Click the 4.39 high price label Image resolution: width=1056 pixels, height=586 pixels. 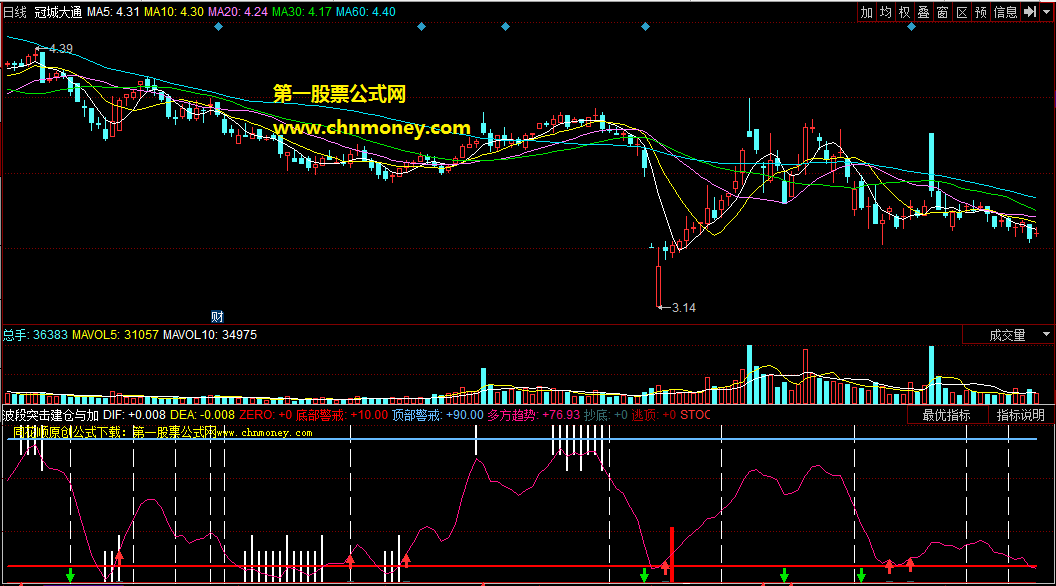61,48
